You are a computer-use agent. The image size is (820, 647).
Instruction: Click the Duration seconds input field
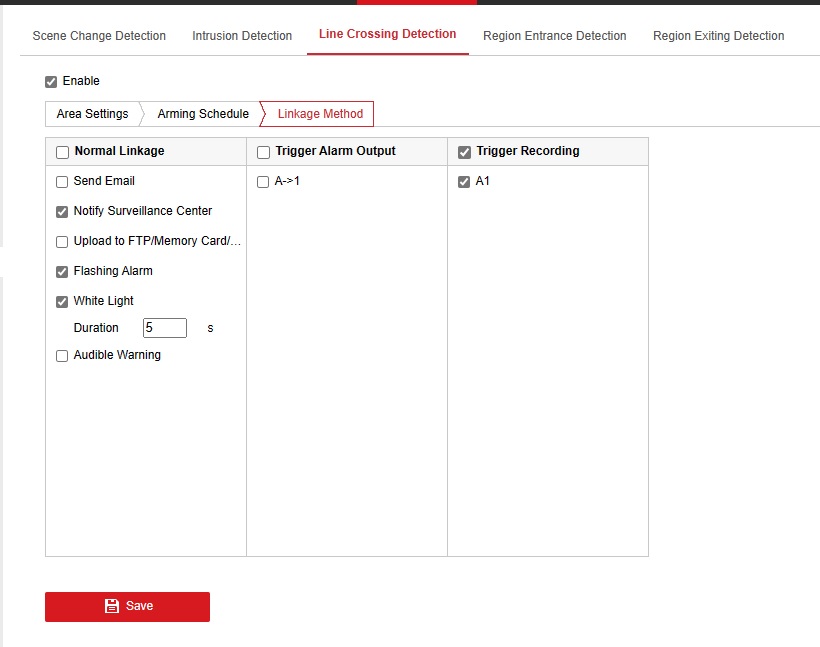164,328
